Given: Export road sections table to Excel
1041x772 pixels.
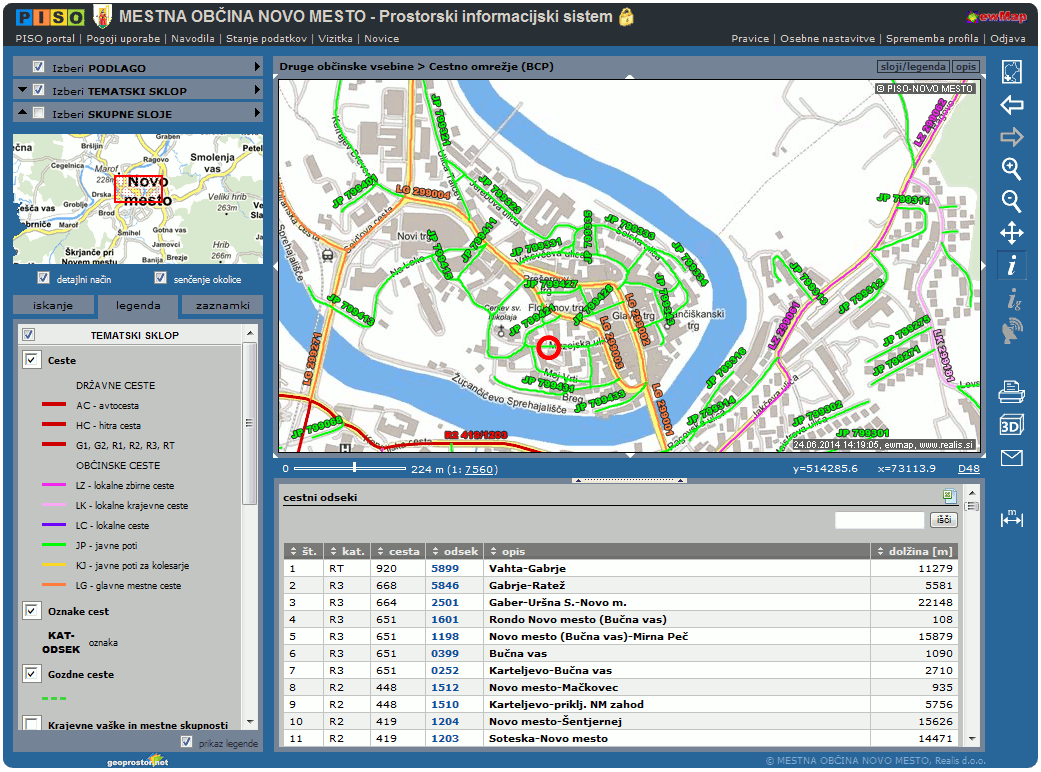Looking at the screenshot, I should click(949, 497).
